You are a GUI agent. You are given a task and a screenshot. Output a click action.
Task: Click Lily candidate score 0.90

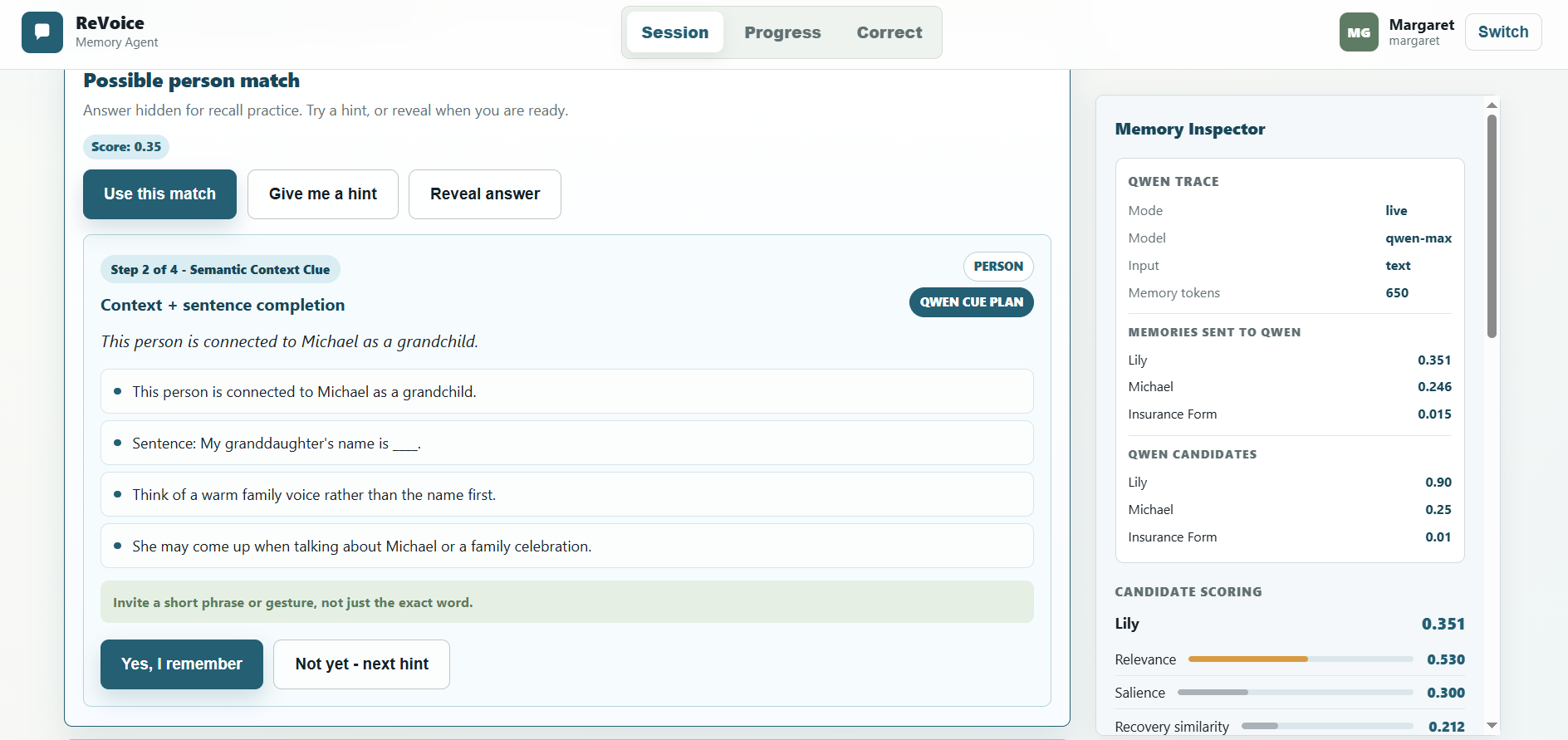click(1438, 483)
